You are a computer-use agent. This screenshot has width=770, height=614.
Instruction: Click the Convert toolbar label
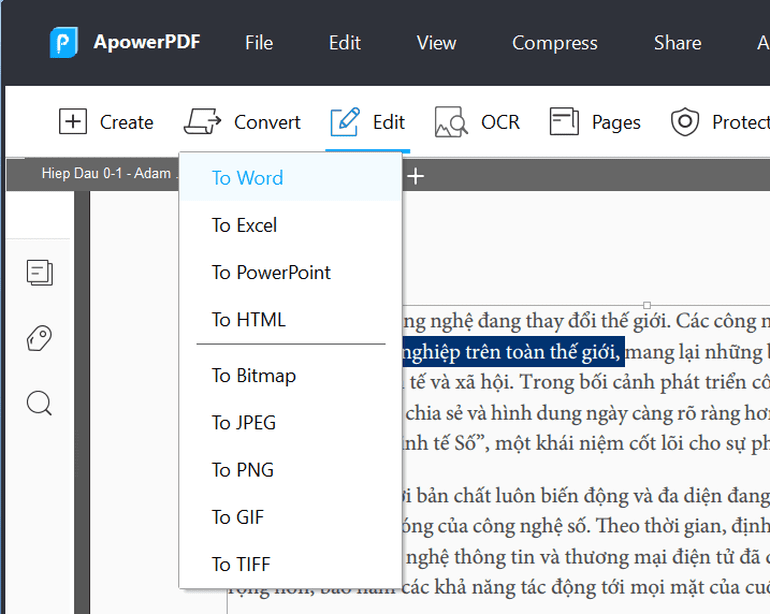[267, 122]
